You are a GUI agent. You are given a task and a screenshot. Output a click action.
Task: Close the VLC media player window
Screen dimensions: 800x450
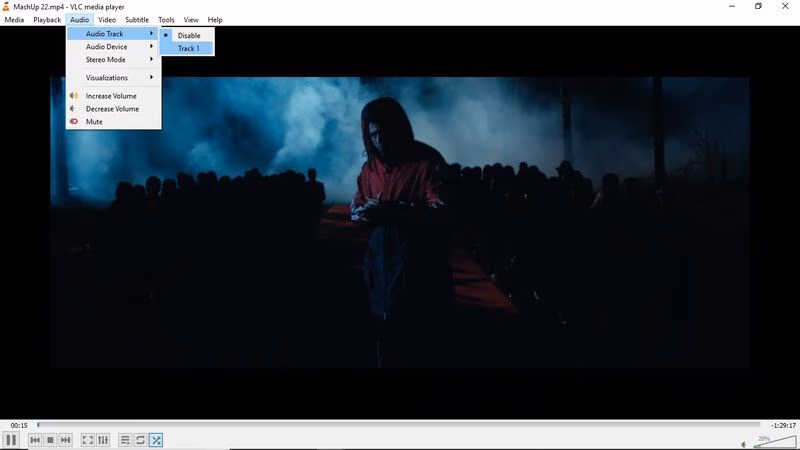pyautogui.click(x=785, y=6)
